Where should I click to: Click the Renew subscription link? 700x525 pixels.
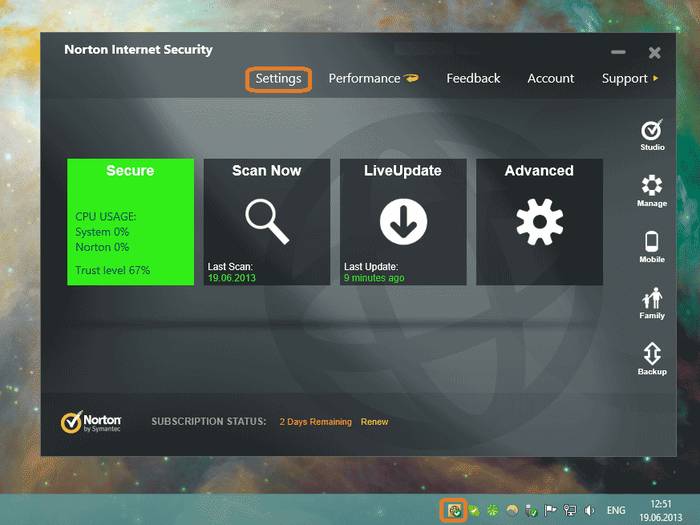pyautogui.click(x=375, y=422)
